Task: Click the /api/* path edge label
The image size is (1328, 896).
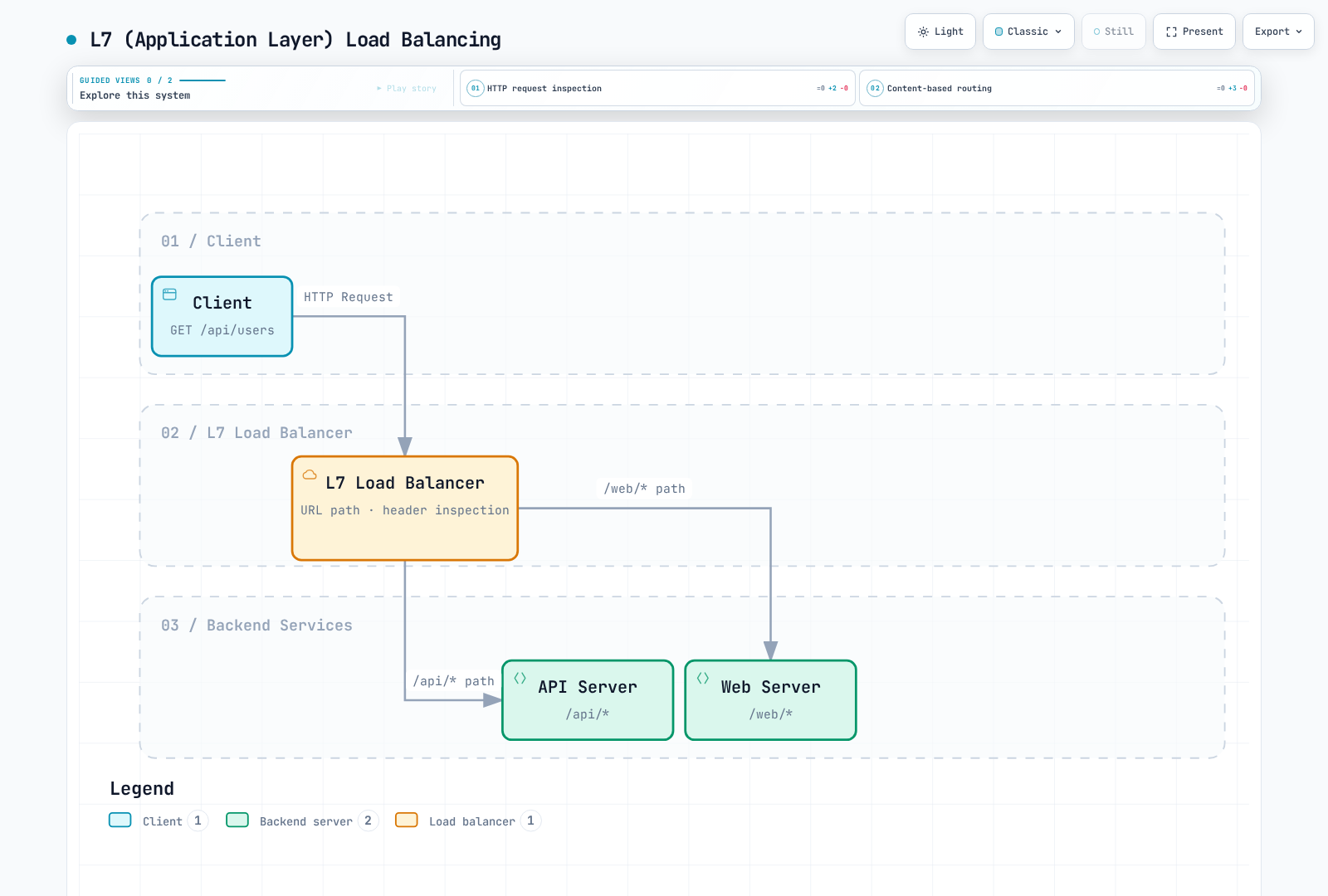Action: 454,681
